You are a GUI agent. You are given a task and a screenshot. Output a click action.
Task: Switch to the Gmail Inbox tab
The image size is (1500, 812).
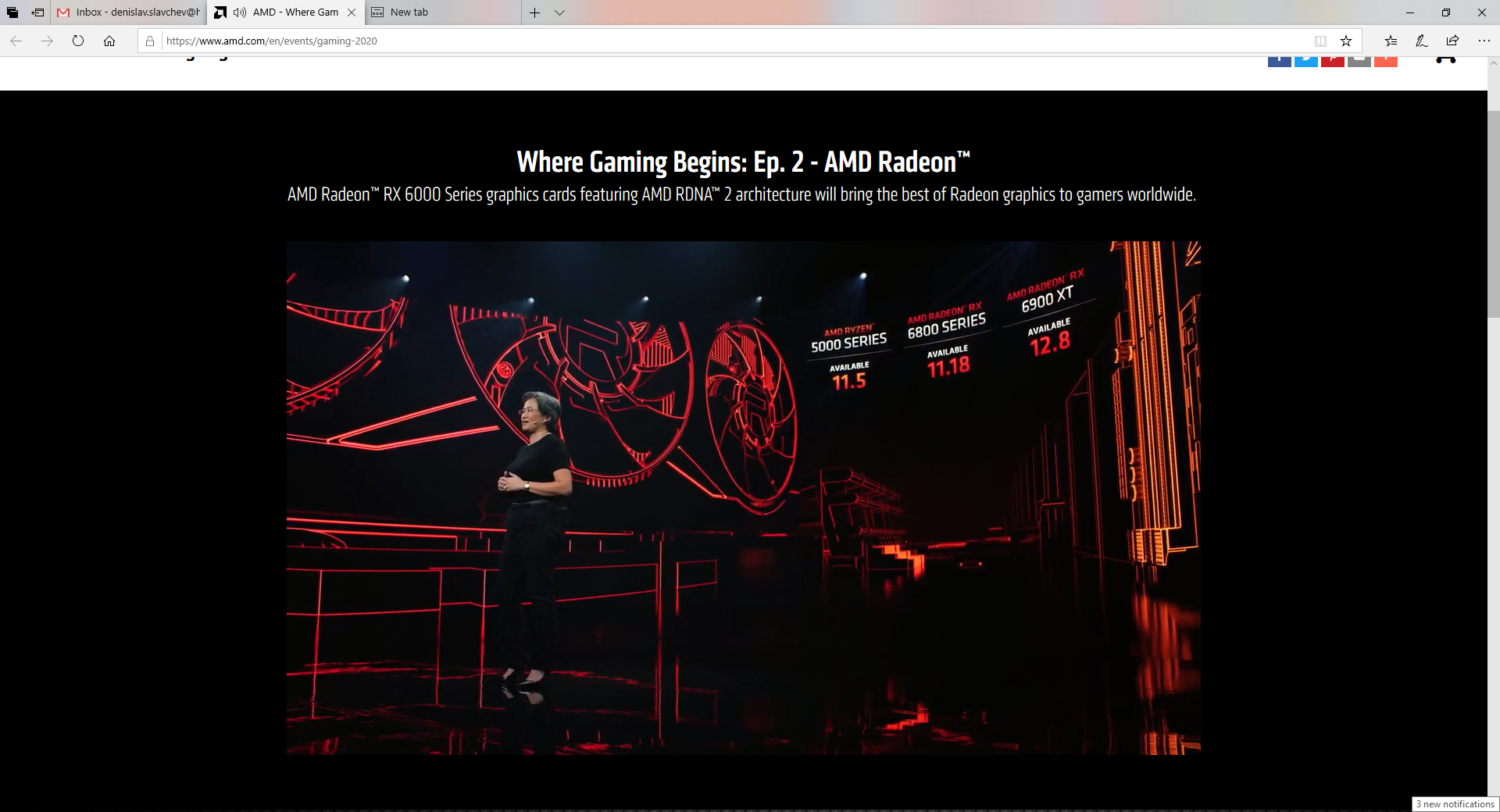coord(129,12)
